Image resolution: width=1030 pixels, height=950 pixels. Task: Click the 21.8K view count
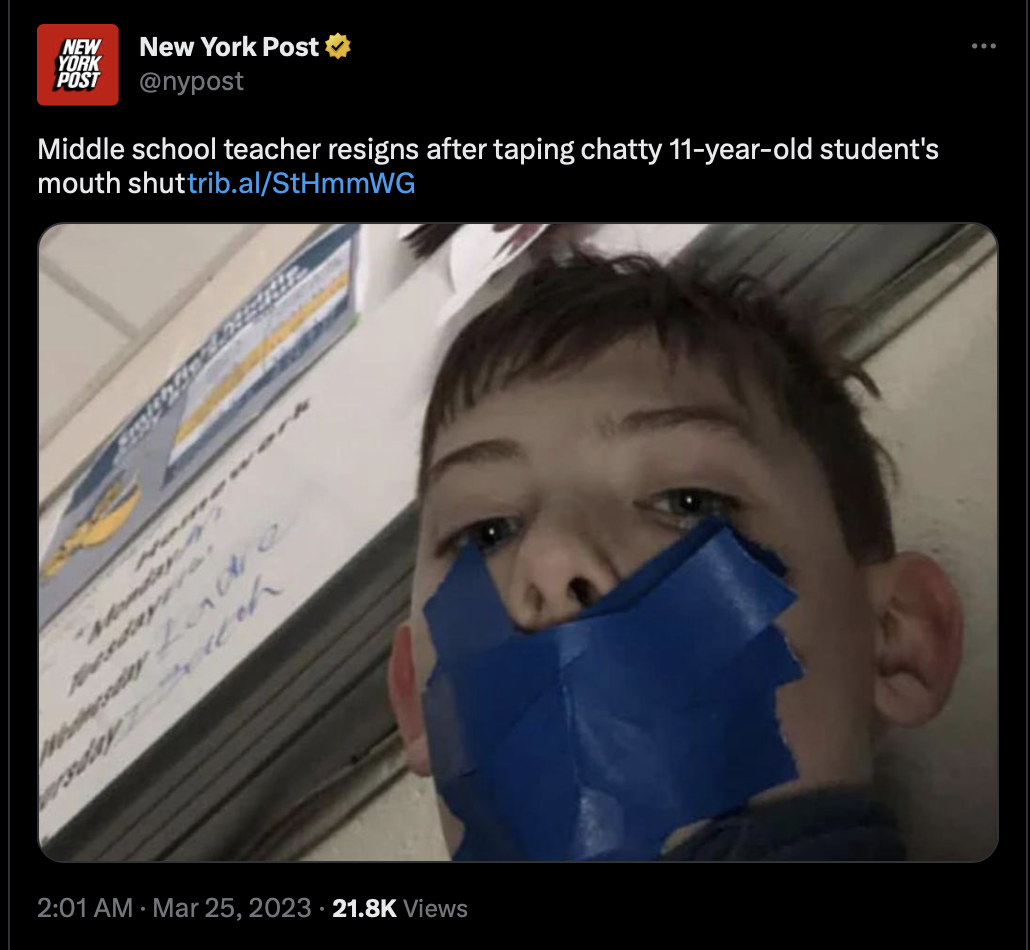(365, 908)
